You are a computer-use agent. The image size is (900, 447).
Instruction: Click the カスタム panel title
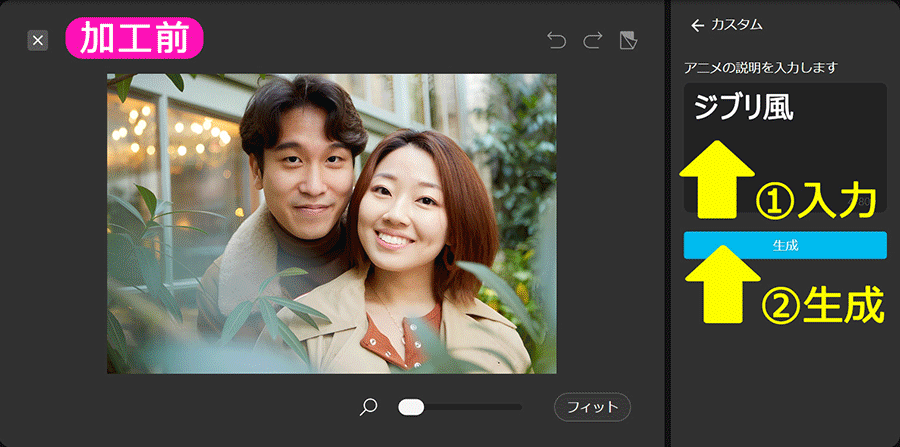(x=737, y=25)
